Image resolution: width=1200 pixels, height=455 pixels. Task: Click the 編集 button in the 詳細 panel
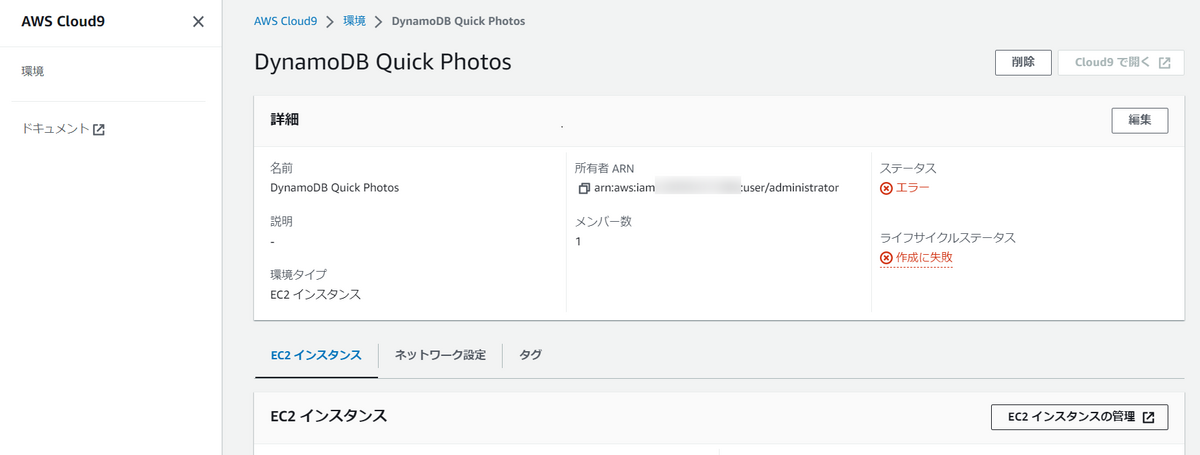1140,120
